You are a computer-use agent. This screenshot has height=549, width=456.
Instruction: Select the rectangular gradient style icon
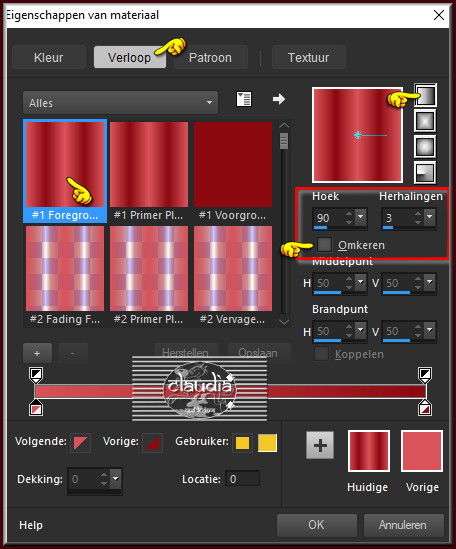coord(425,121)
